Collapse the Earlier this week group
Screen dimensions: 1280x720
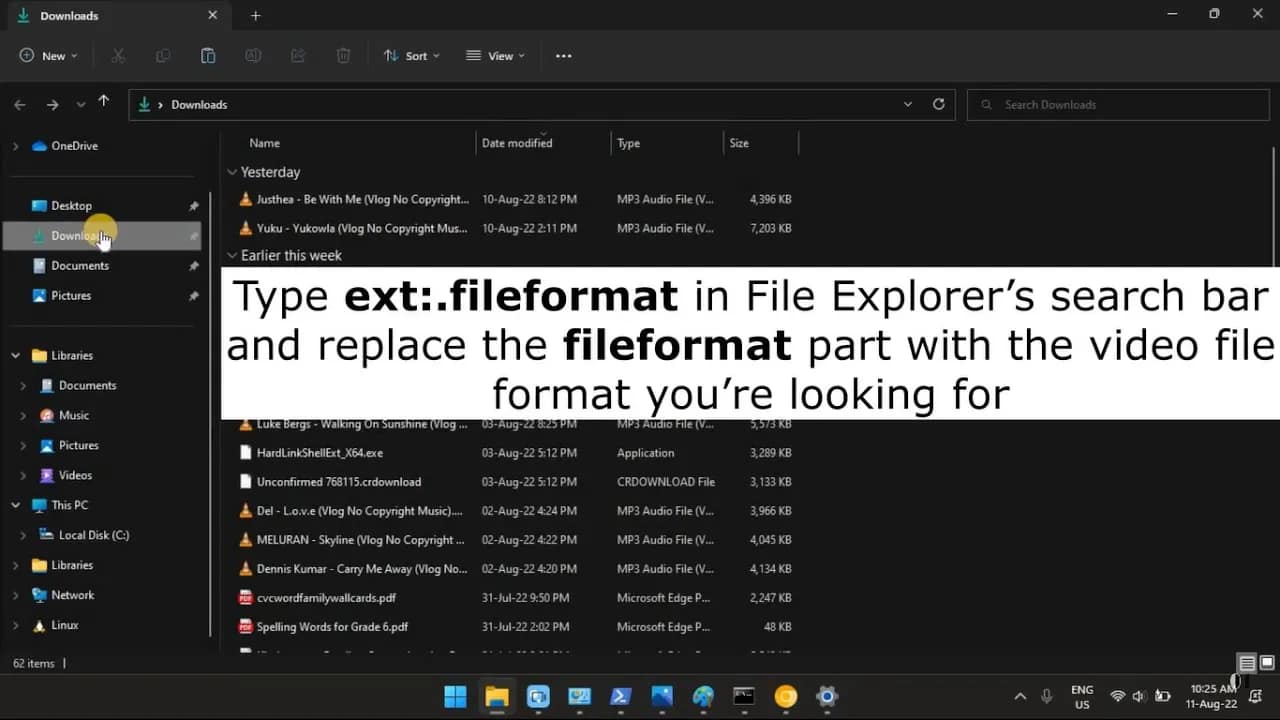(232, 255)
